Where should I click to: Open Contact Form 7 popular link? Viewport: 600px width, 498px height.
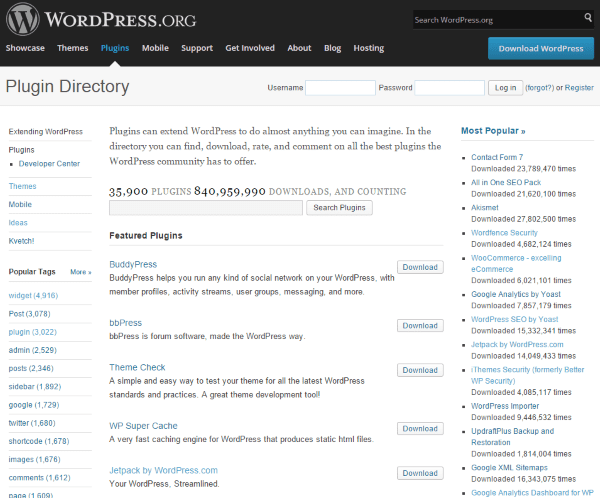497,157
